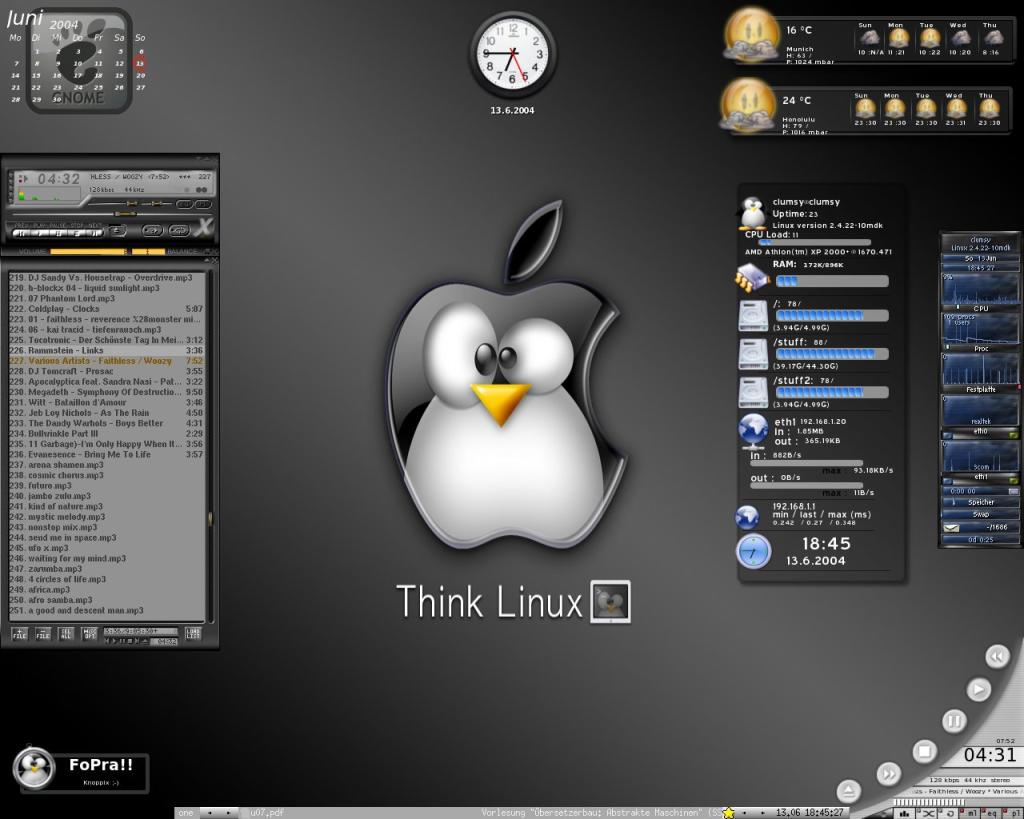Viewport: 1024px width, 819px height.
Task: Click the Tux penguin icon in system monitor
Action: [753, 214]
